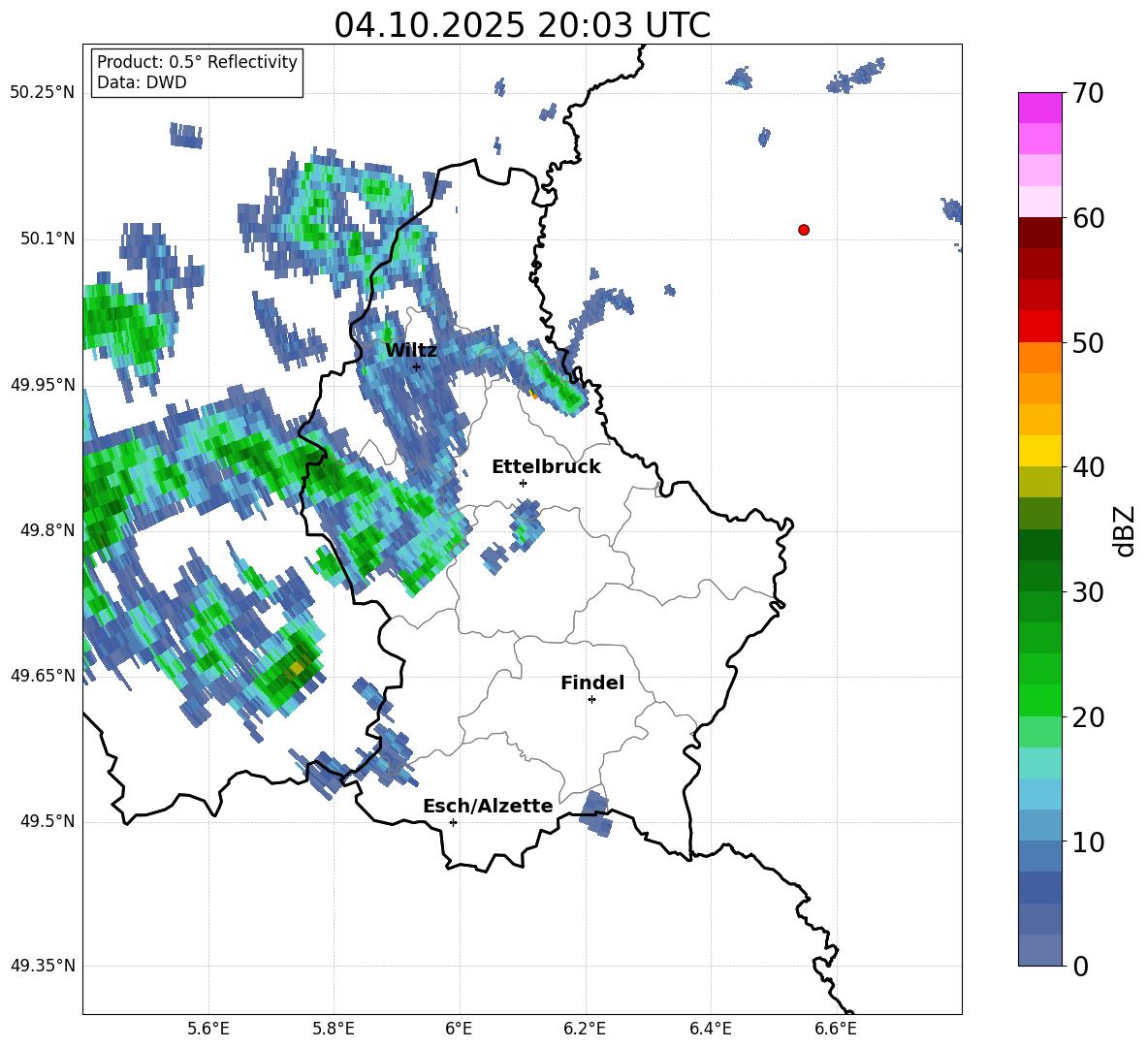Click the dBZ colorbar axis label

(1126, 530)
